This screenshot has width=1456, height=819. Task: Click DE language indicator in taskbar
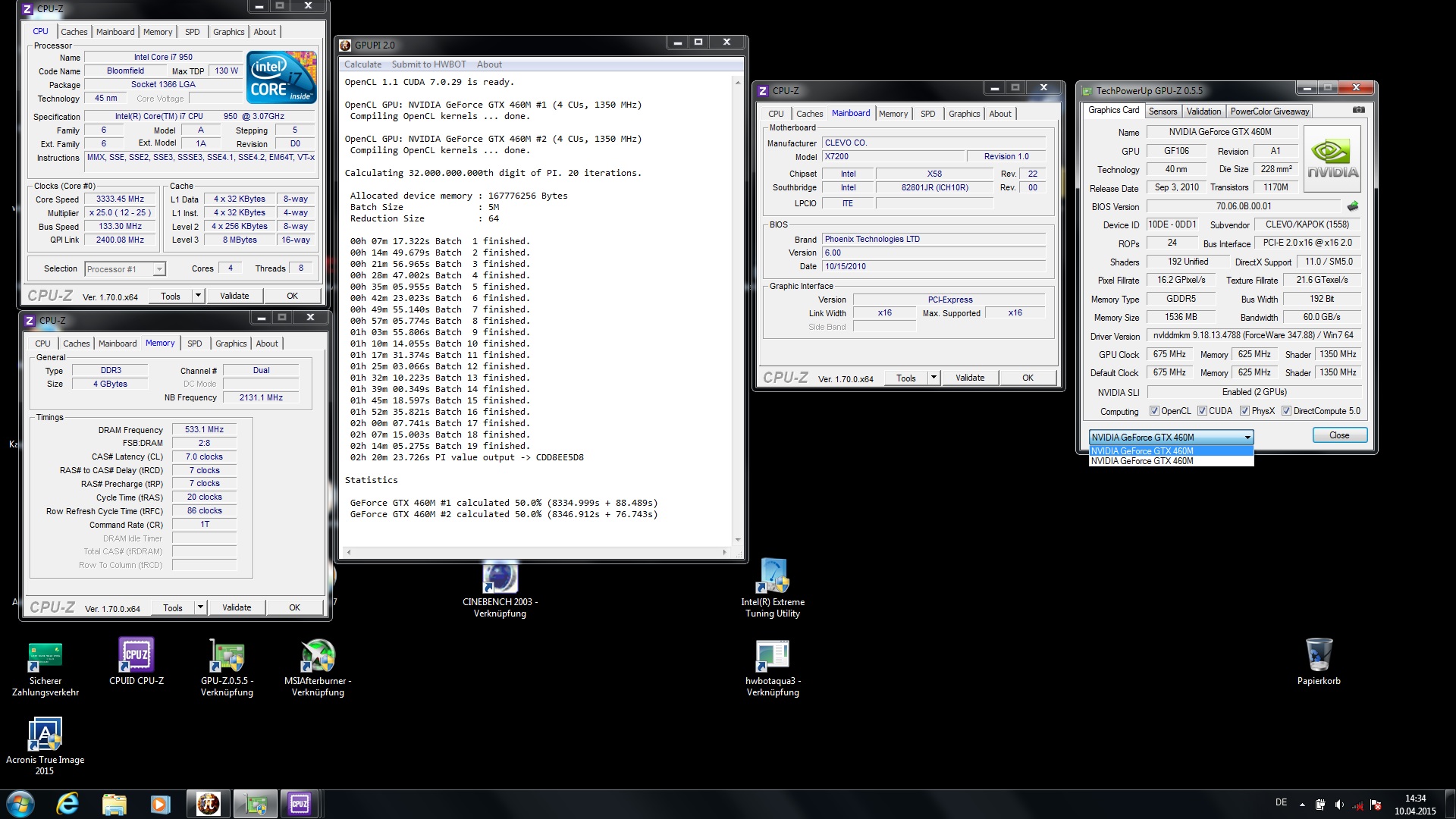pos(1281,802)
